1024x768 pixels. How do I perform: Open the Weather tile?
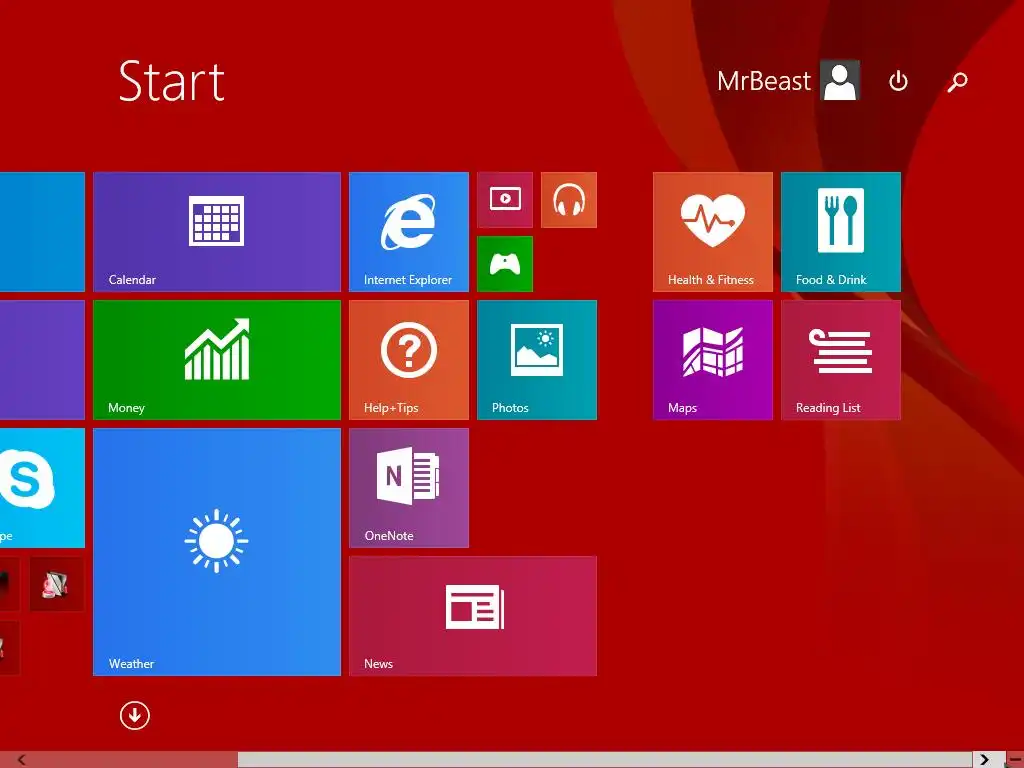coord(217,552)
